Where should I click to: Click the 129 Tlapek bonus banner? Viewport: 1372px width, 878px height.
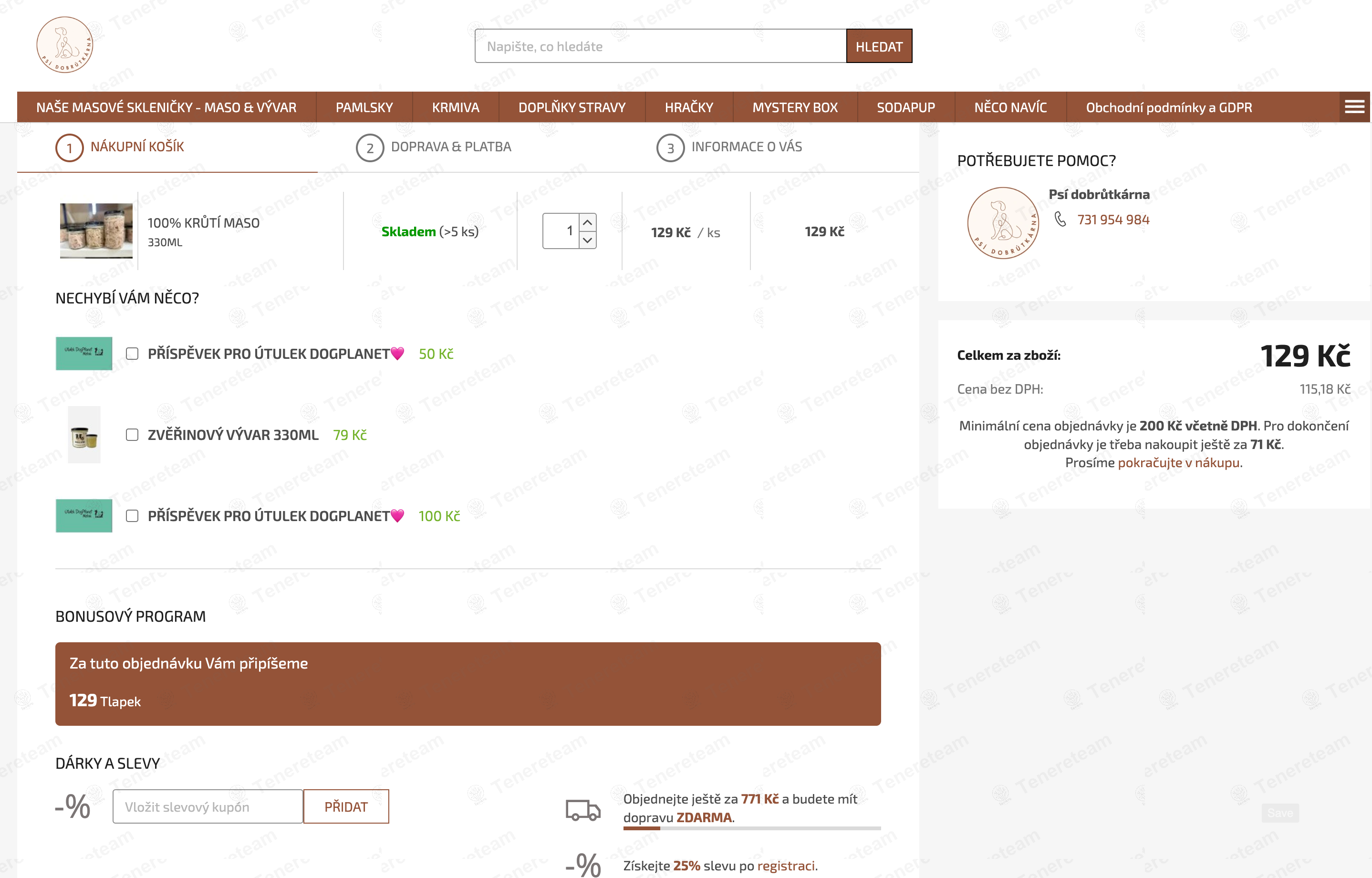tap(468, 684)
